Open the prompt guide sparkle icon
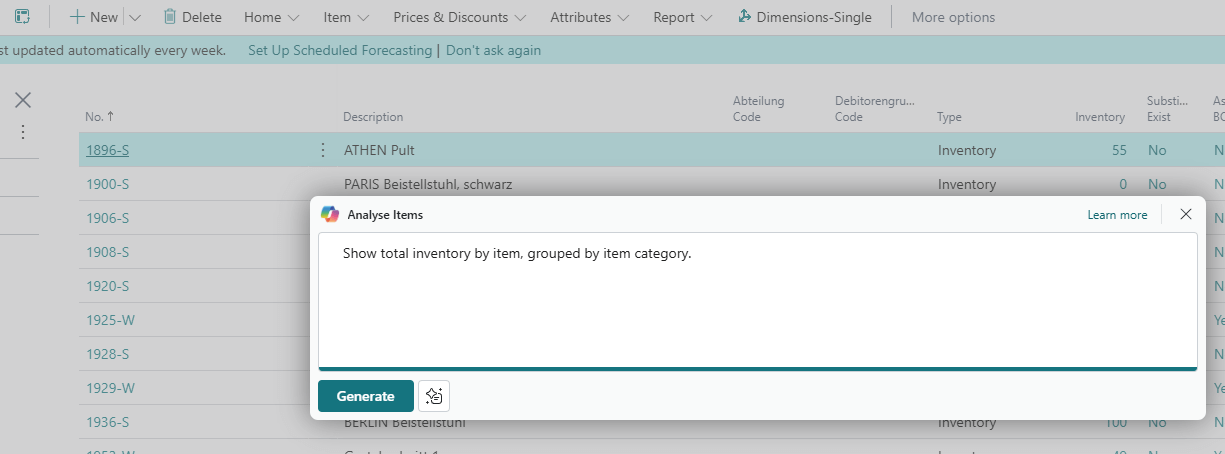 click(x=434, y=396)
